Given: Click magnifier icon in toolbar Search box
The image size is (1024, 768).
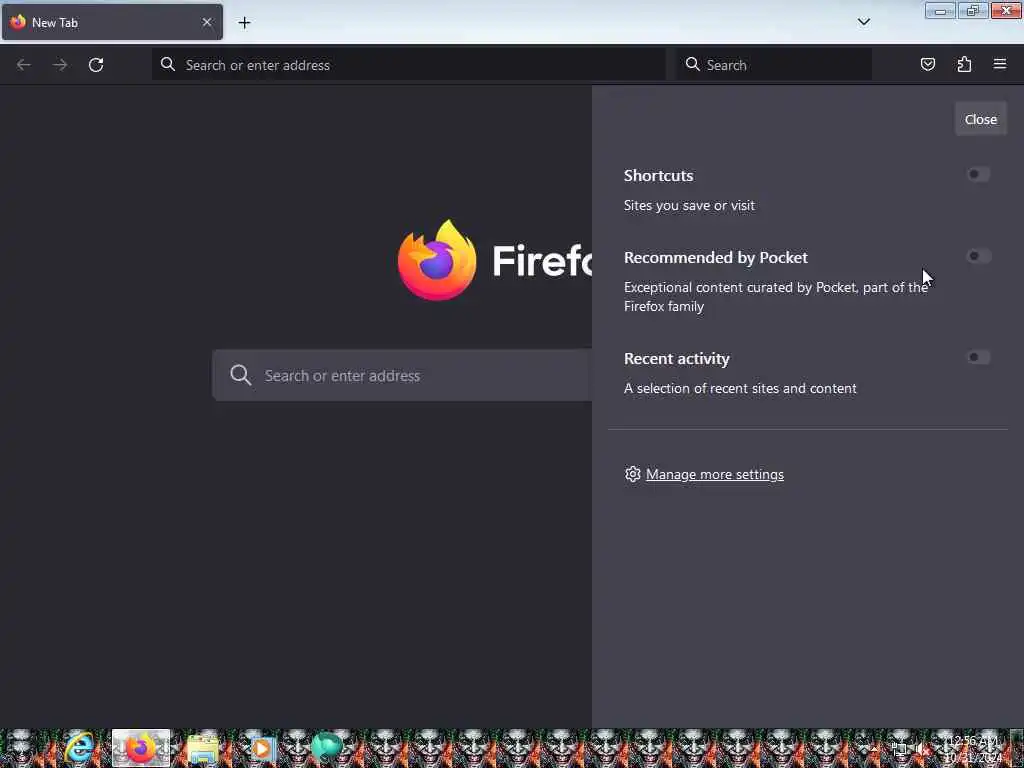Looking at the screenshot, I should pyautogui.click(x=692, y=64).
